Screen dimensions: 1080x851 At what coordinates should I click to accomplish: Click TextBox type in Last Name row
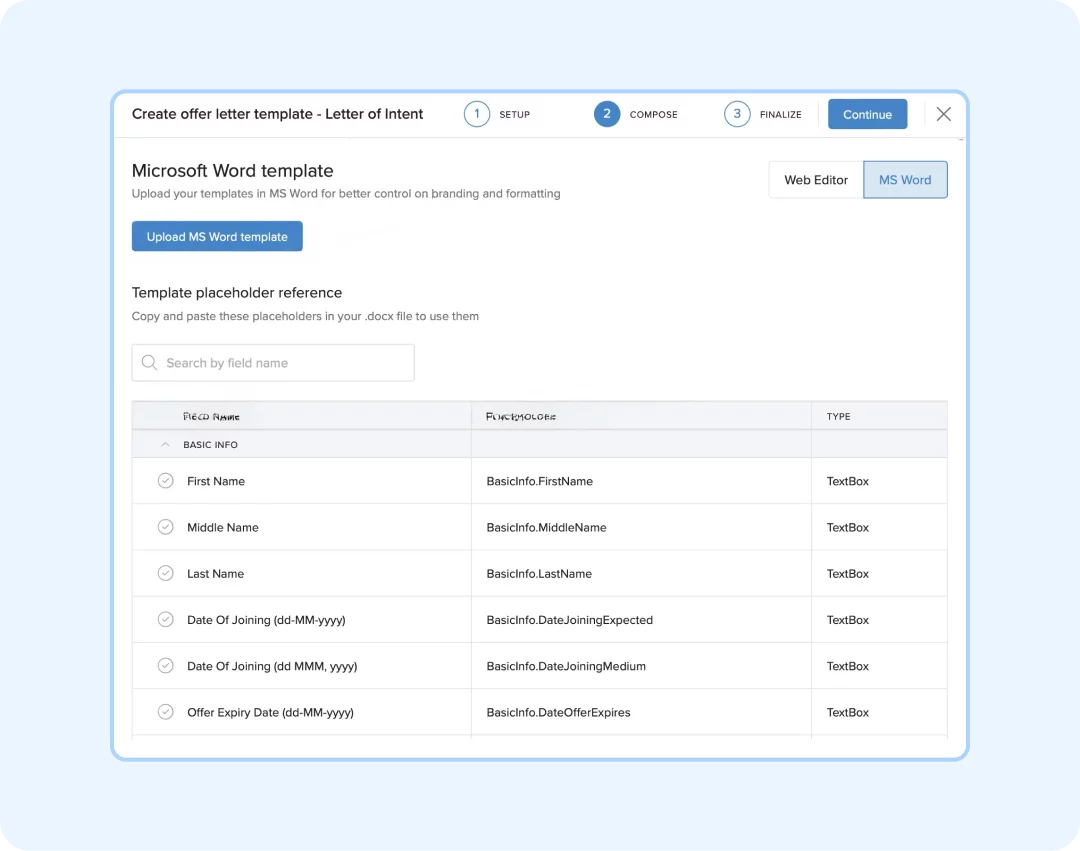[847, 574]
